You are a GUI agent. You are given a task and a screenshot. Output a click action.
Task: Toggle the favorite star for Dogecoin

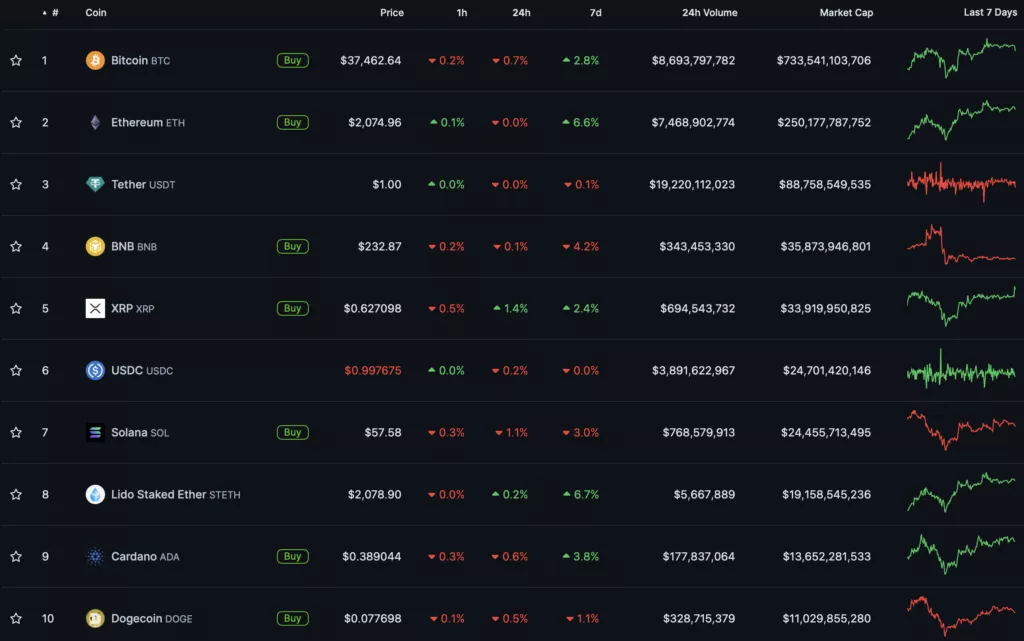point(16,618)
